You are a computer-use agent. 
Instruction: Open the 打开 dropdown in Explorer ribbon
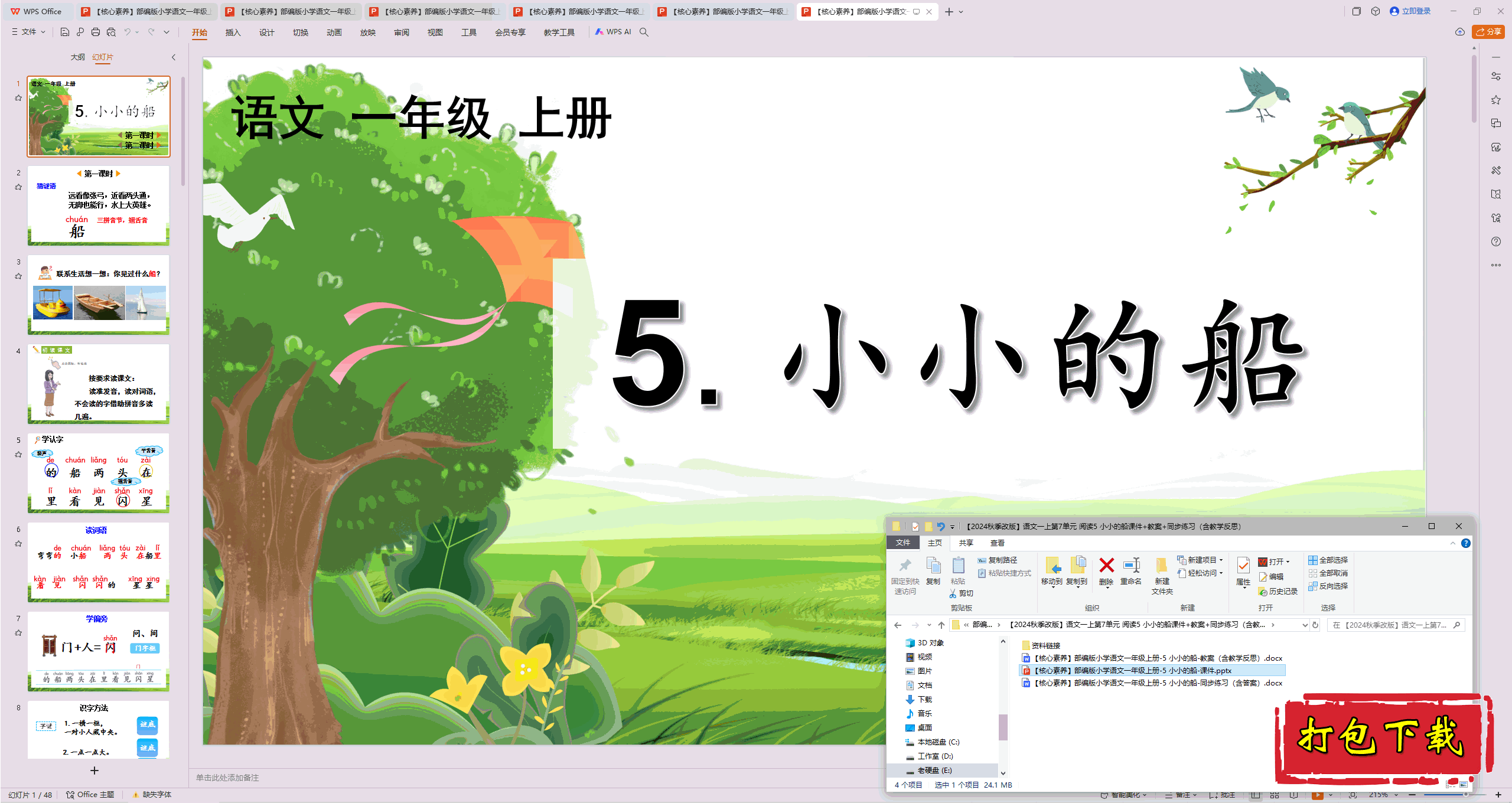[x=1275, y=562]
